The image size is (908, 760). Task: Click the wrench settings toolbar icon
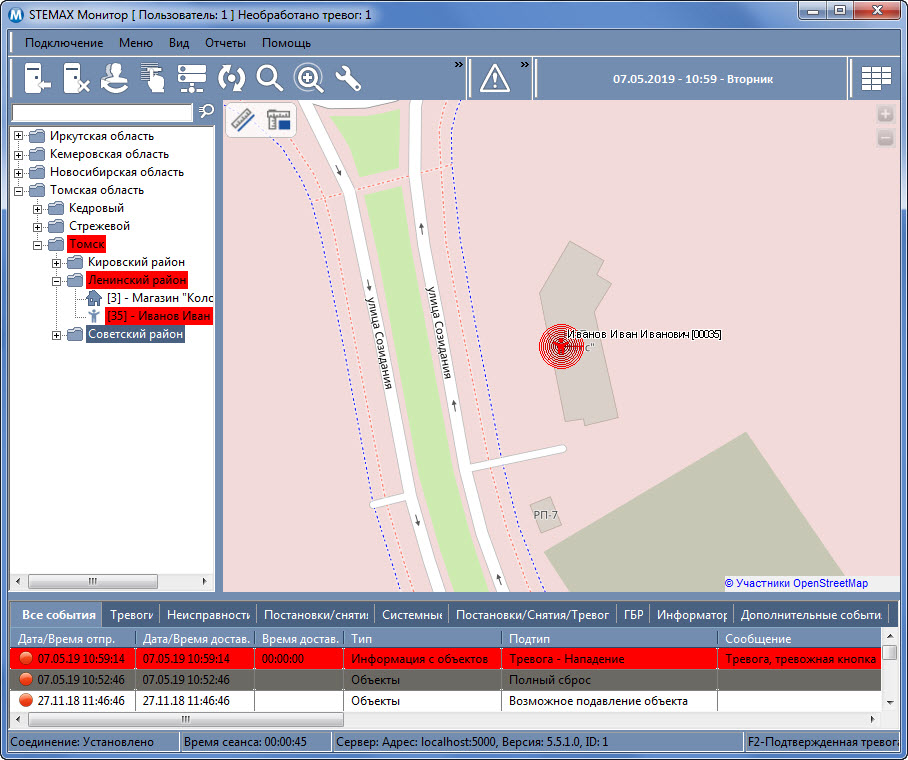pos(348,78)
